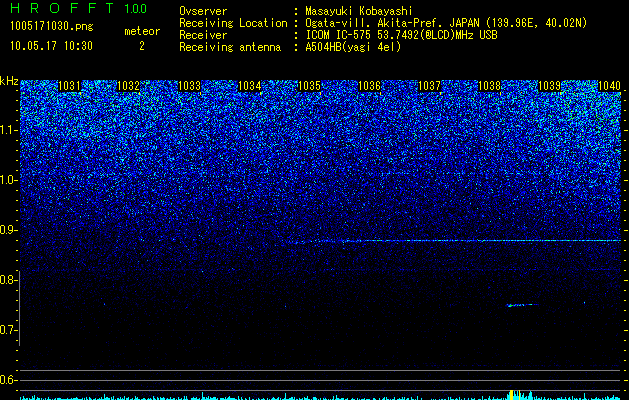Click the 1032 time marker
The image size is (629, 400).
128,86
